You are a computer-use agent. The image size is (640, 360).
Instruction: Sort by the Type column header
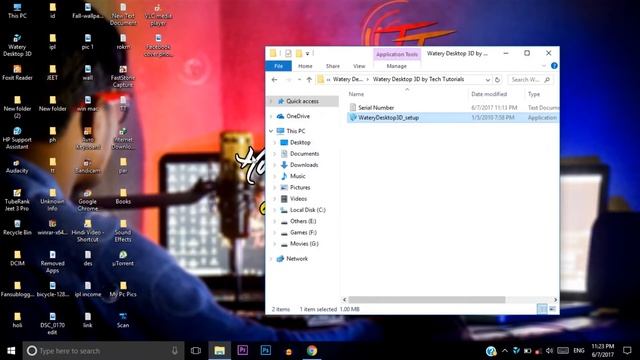click(534, 94)
